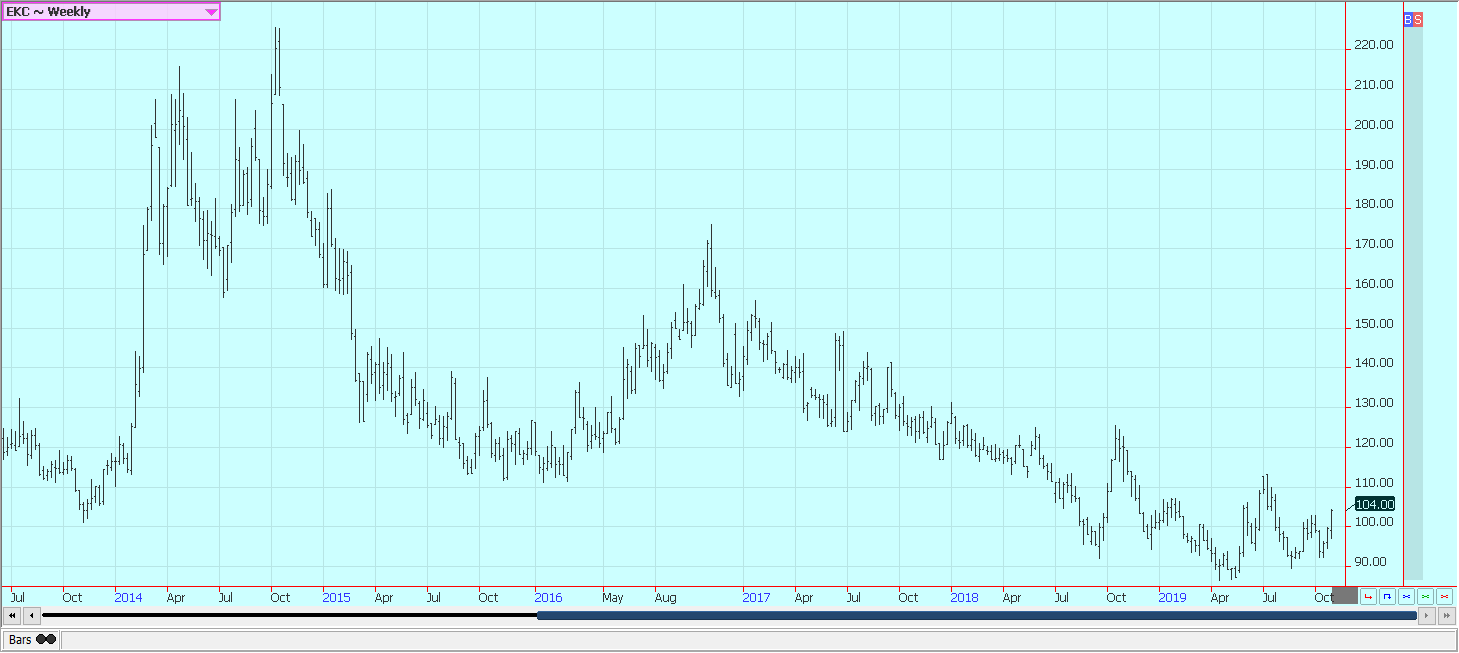
Task: Click the grey box after the last Oct
Action: pos(1346,596)
